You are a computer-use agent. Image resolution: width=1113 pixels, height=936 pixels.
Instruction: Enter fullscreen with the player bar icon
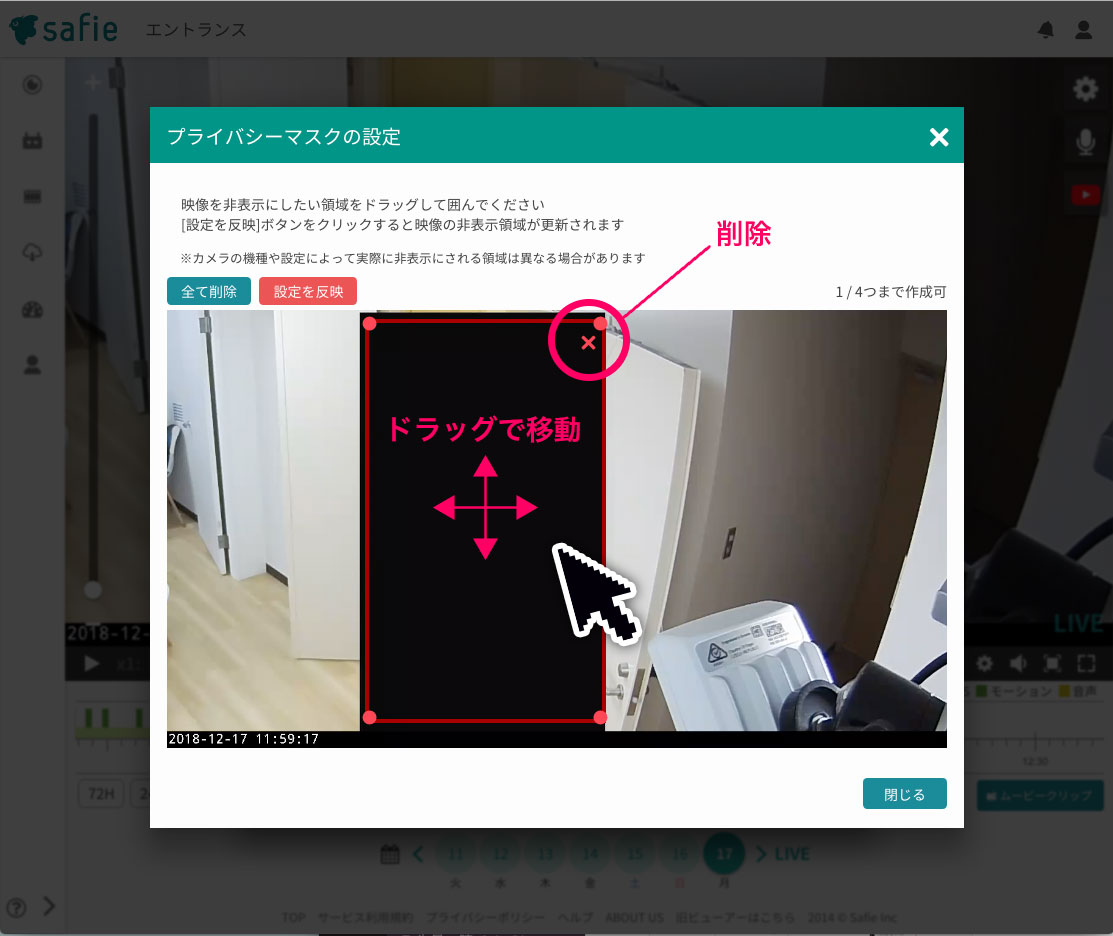pos(1086,664)
